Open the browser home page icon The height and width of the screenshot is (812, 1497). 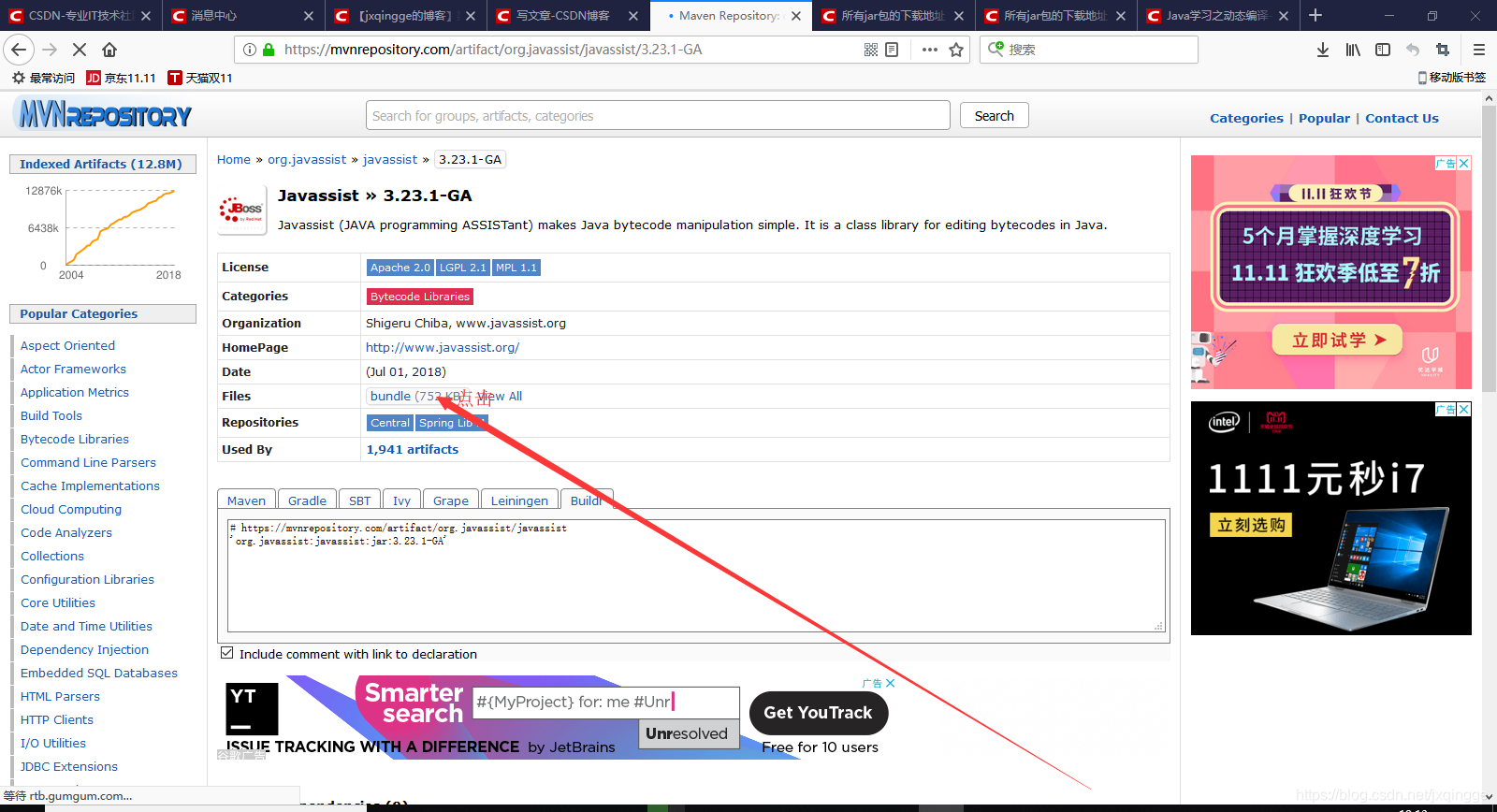[109, 50]
